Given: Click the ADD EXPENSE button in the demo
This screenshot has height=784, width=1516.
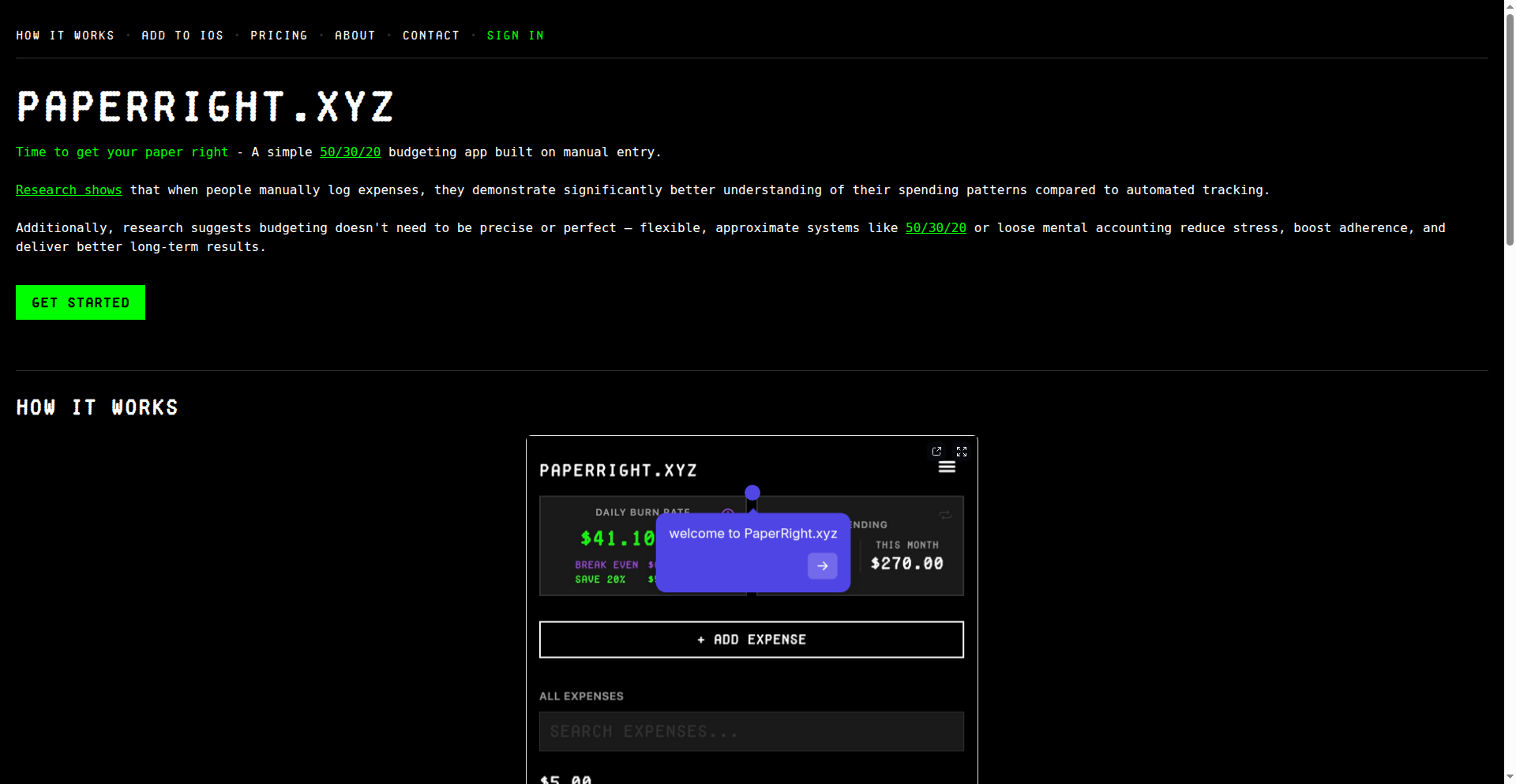Looking at the screenshot, I should tap(750, 640).
